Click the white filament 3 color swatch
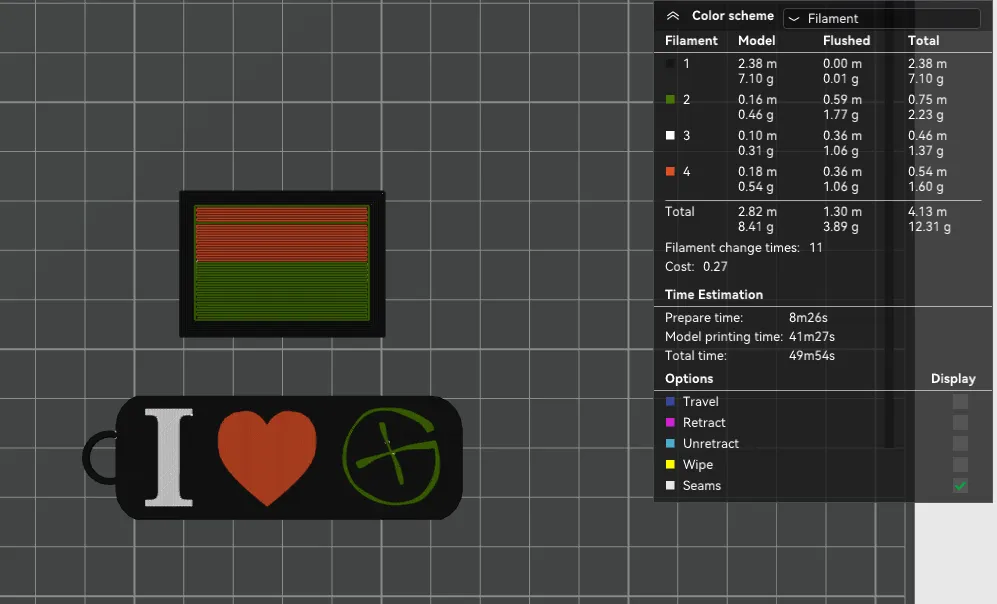997x604 pixels. pos(670,135)
